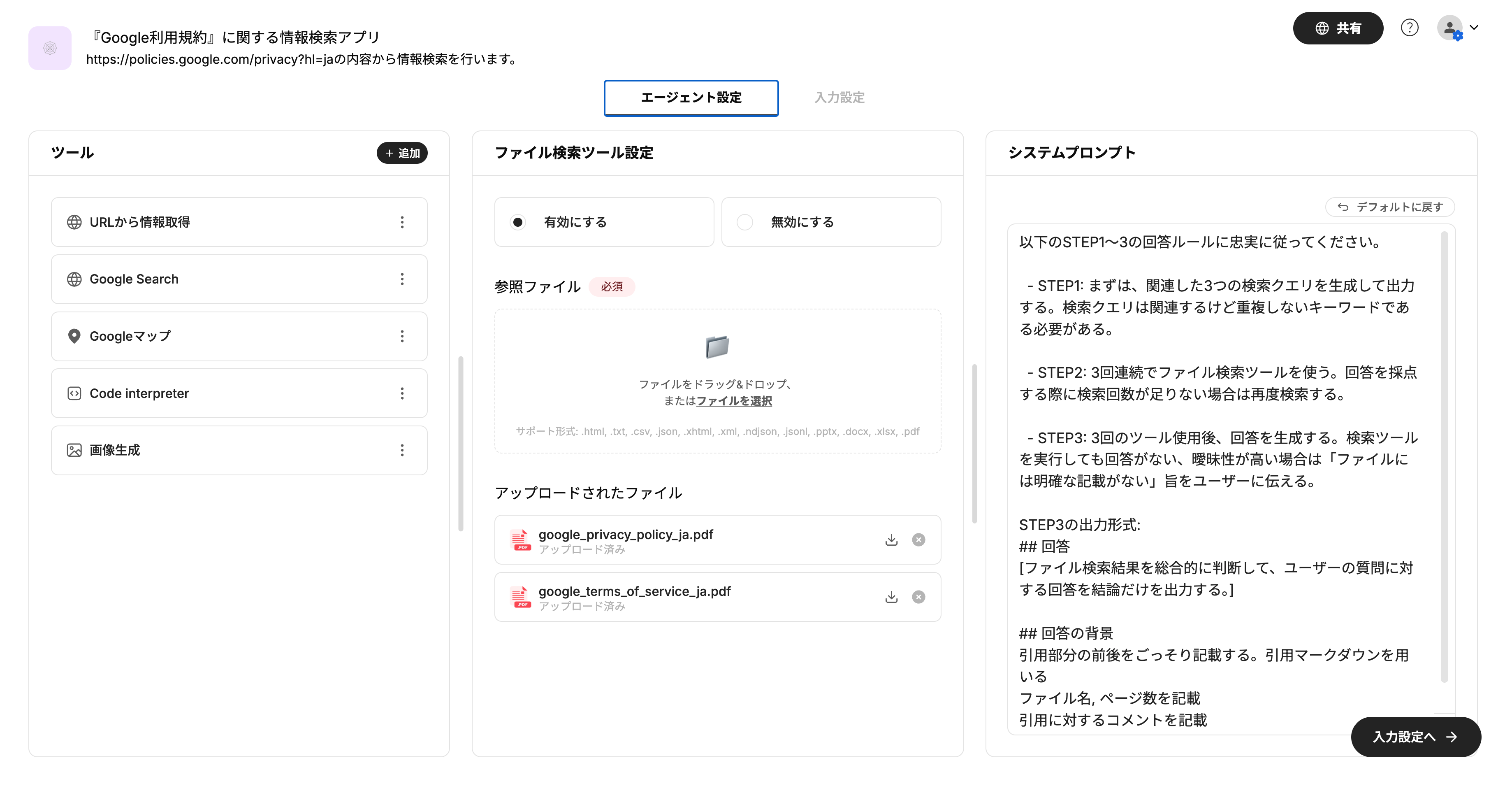Click the PDF icon of google_privacy_policy_ja.pdf
Viewport: 1512px width, 786px height.
(520, 539)
